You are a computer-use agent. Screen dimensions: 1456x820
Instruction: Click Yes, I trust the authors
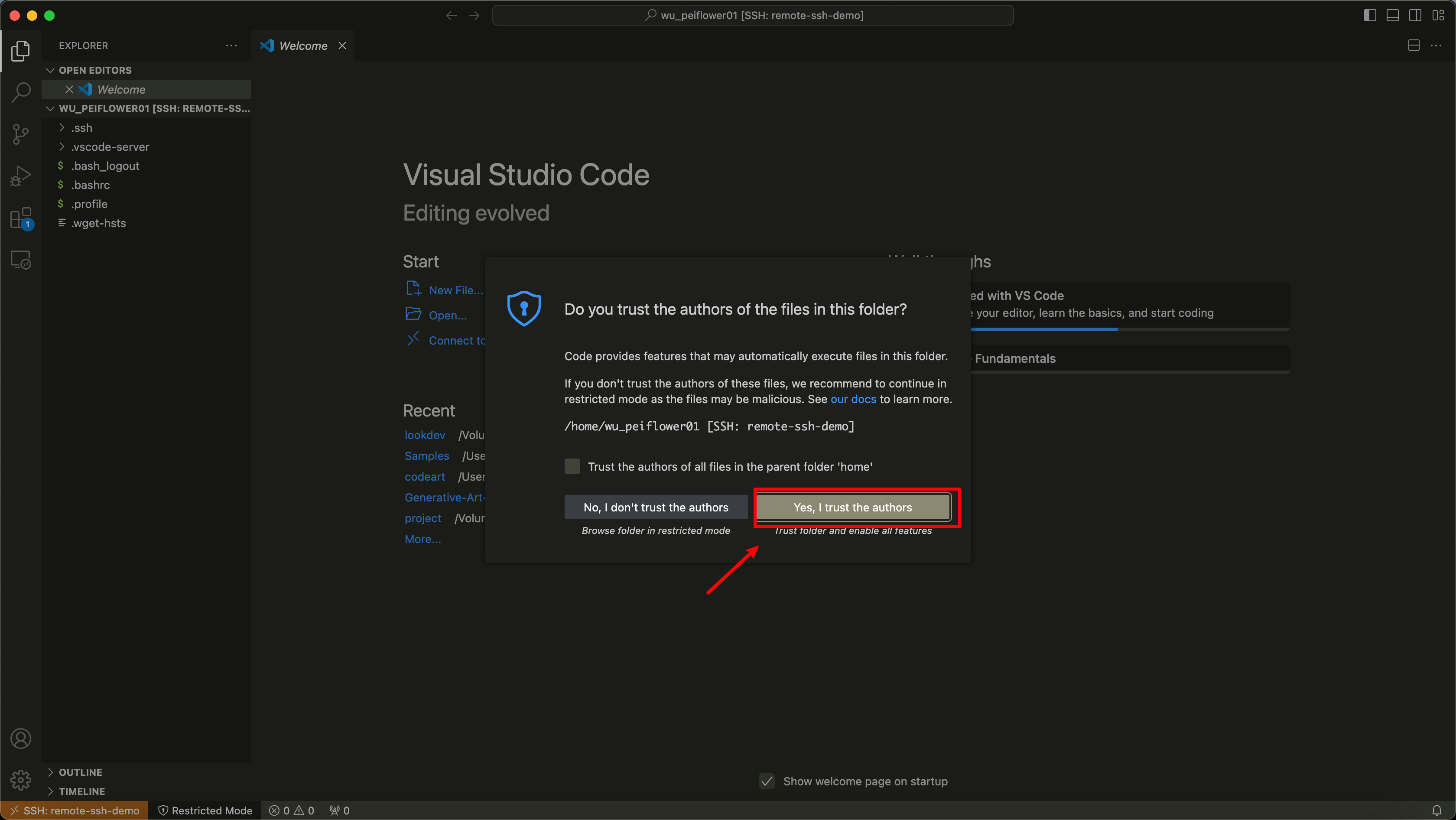[x=852, y=507]
